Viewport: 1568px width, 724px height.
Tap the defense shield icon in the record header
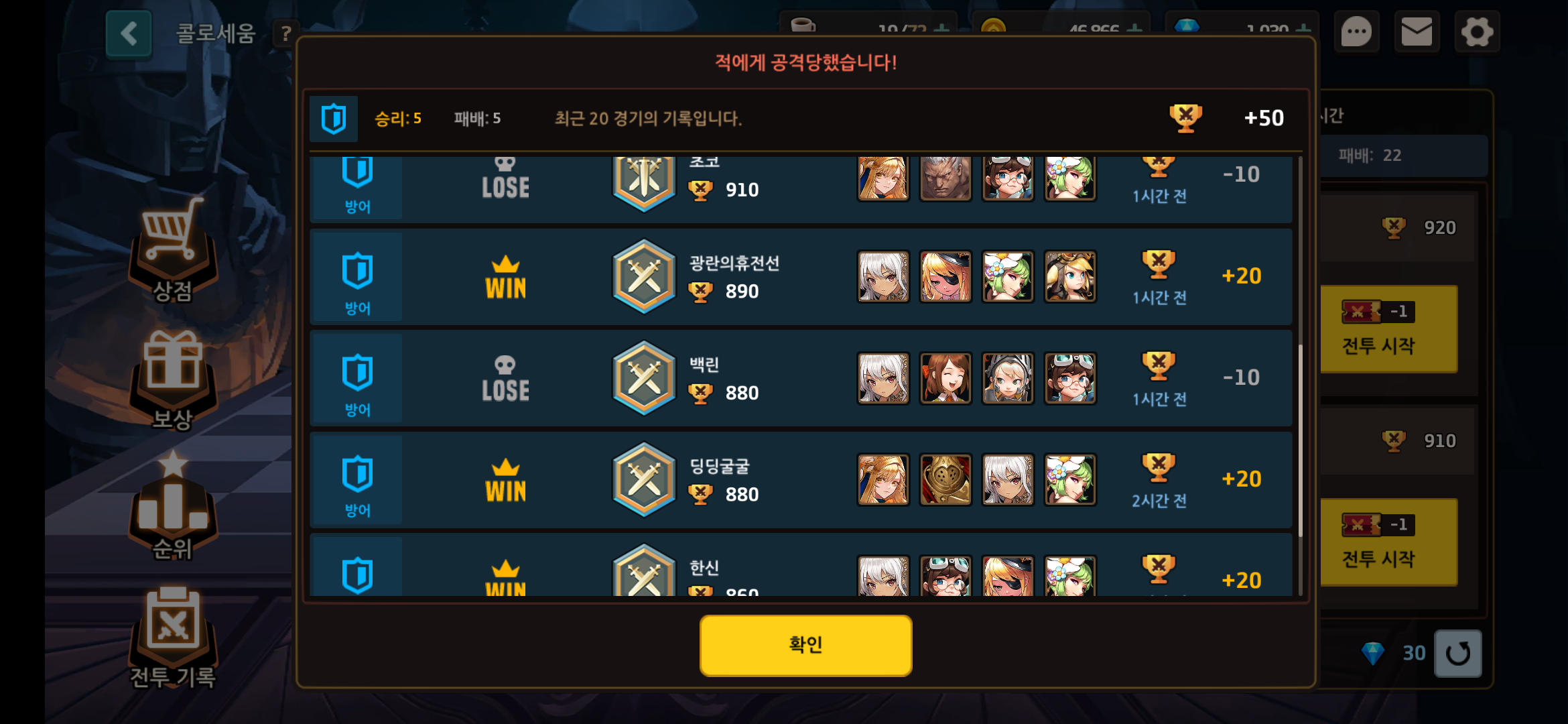(x=334, y=119)
